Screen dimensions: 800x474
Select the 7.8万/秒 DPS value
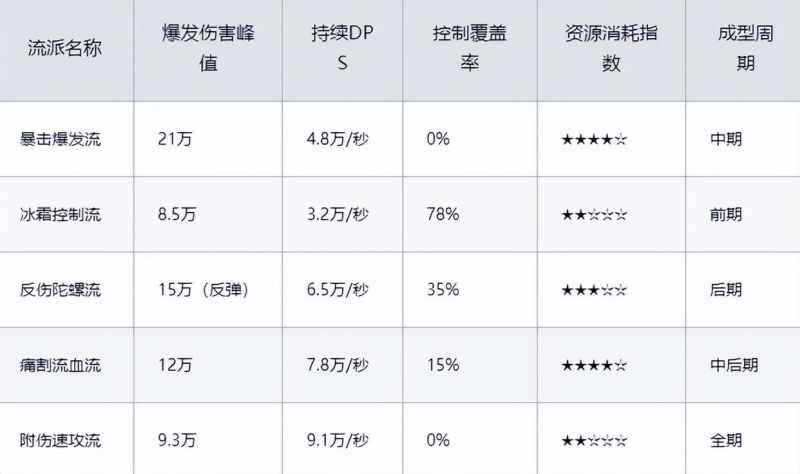(x=338, y=365)
